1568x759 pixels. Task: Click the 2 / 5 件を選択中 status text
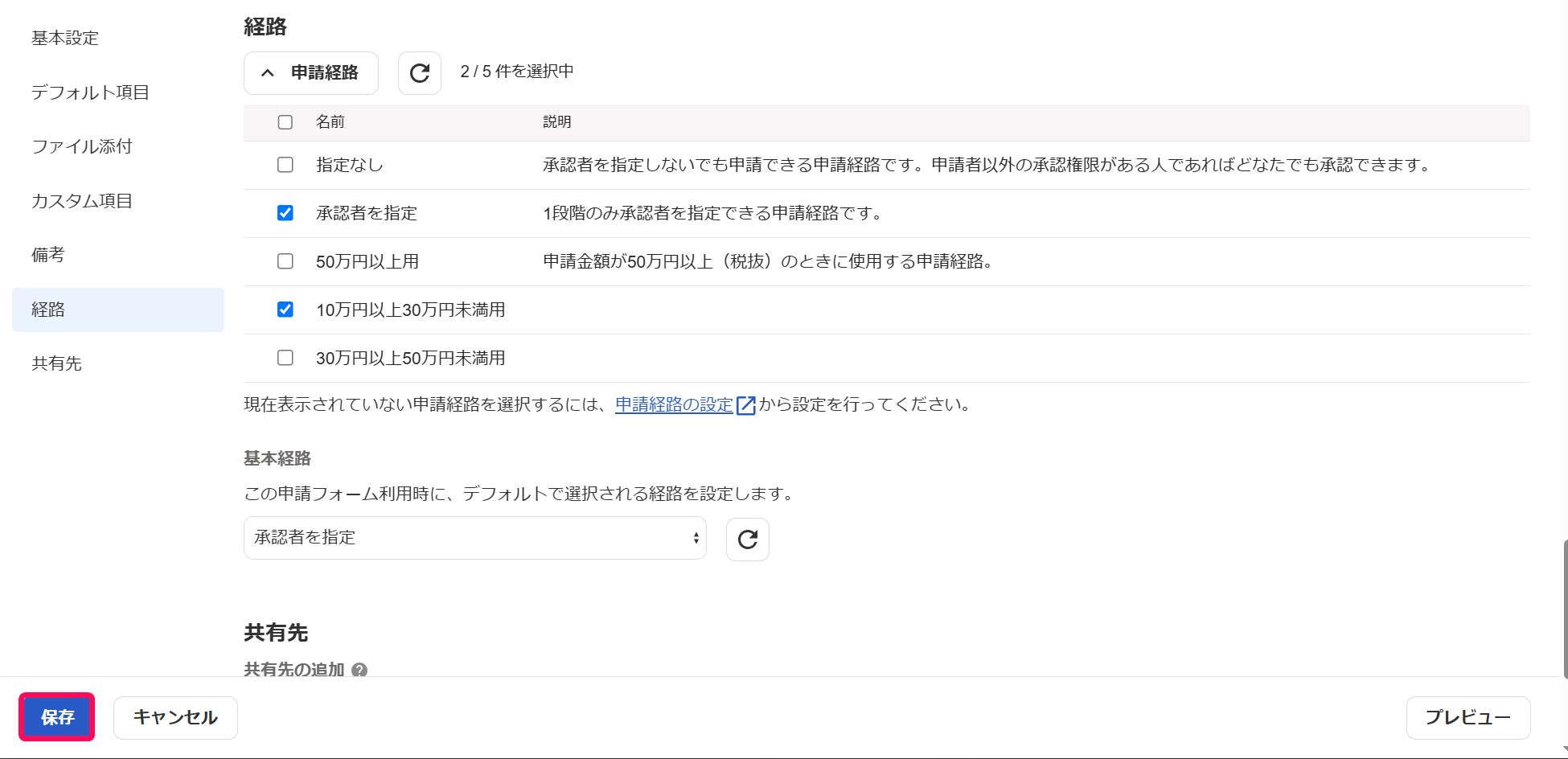click(x=517, y=72)
